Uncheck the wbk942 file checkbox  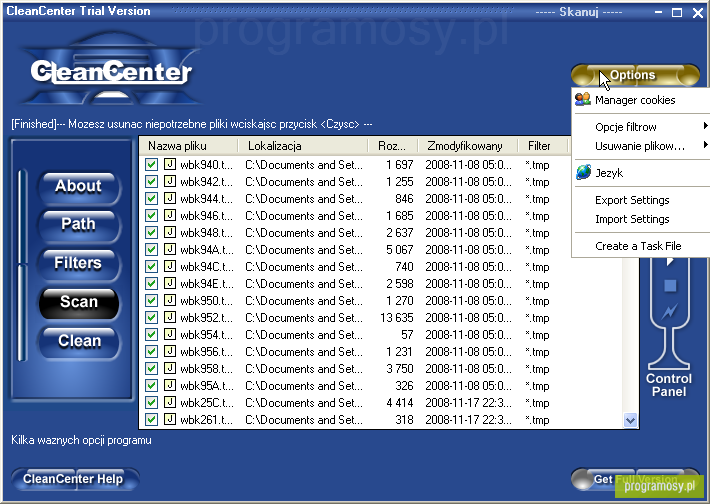(151, 182)
